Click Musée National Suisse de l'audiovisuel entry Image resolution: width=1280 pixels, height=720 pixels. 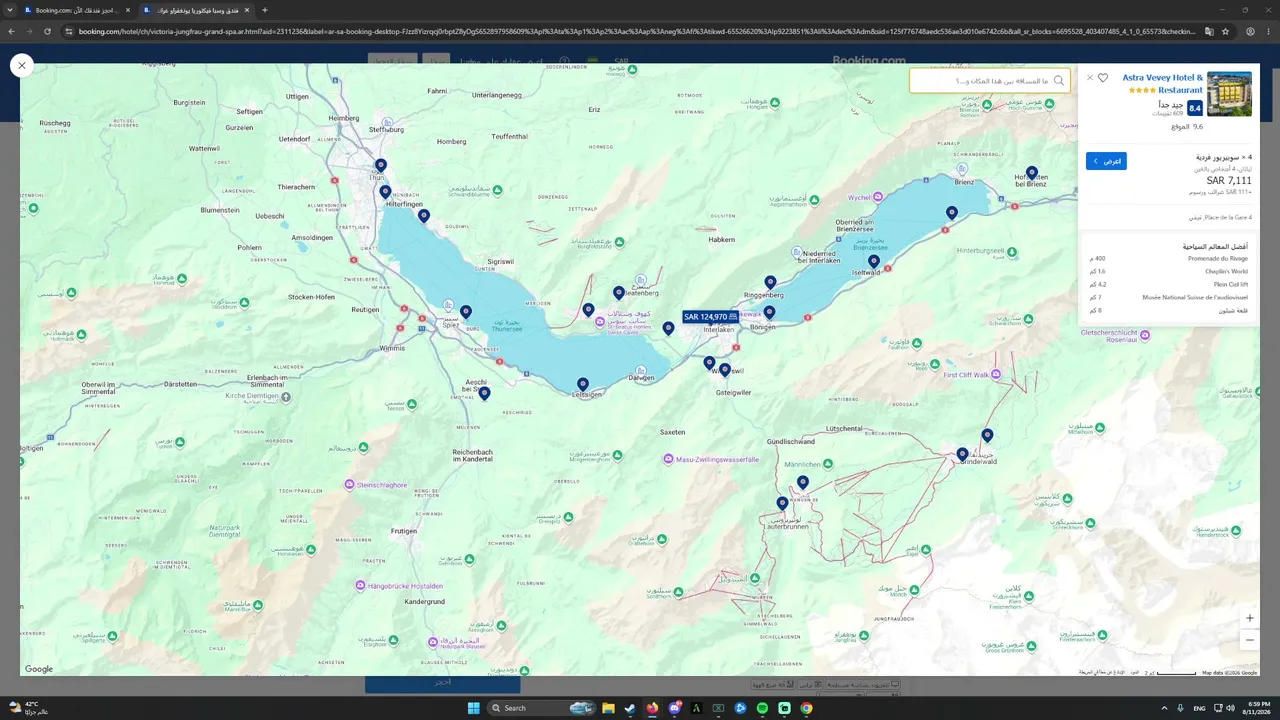(1196, 298)
